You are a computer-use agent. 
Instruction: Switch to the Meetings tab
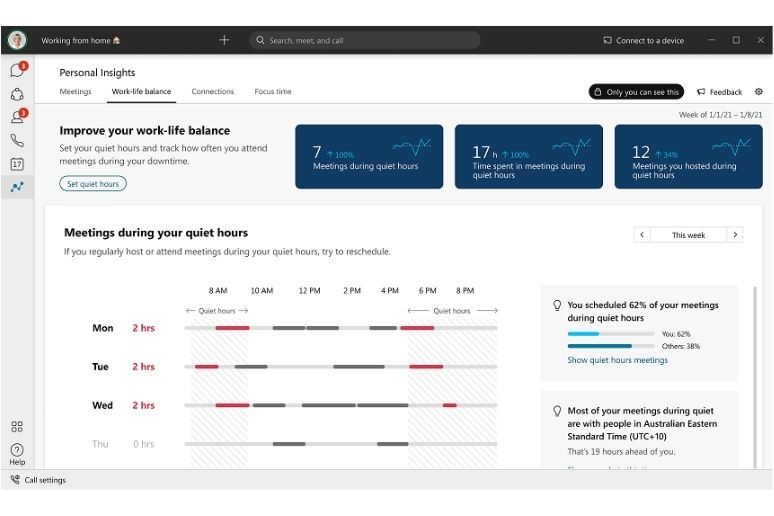click(76, 91)
